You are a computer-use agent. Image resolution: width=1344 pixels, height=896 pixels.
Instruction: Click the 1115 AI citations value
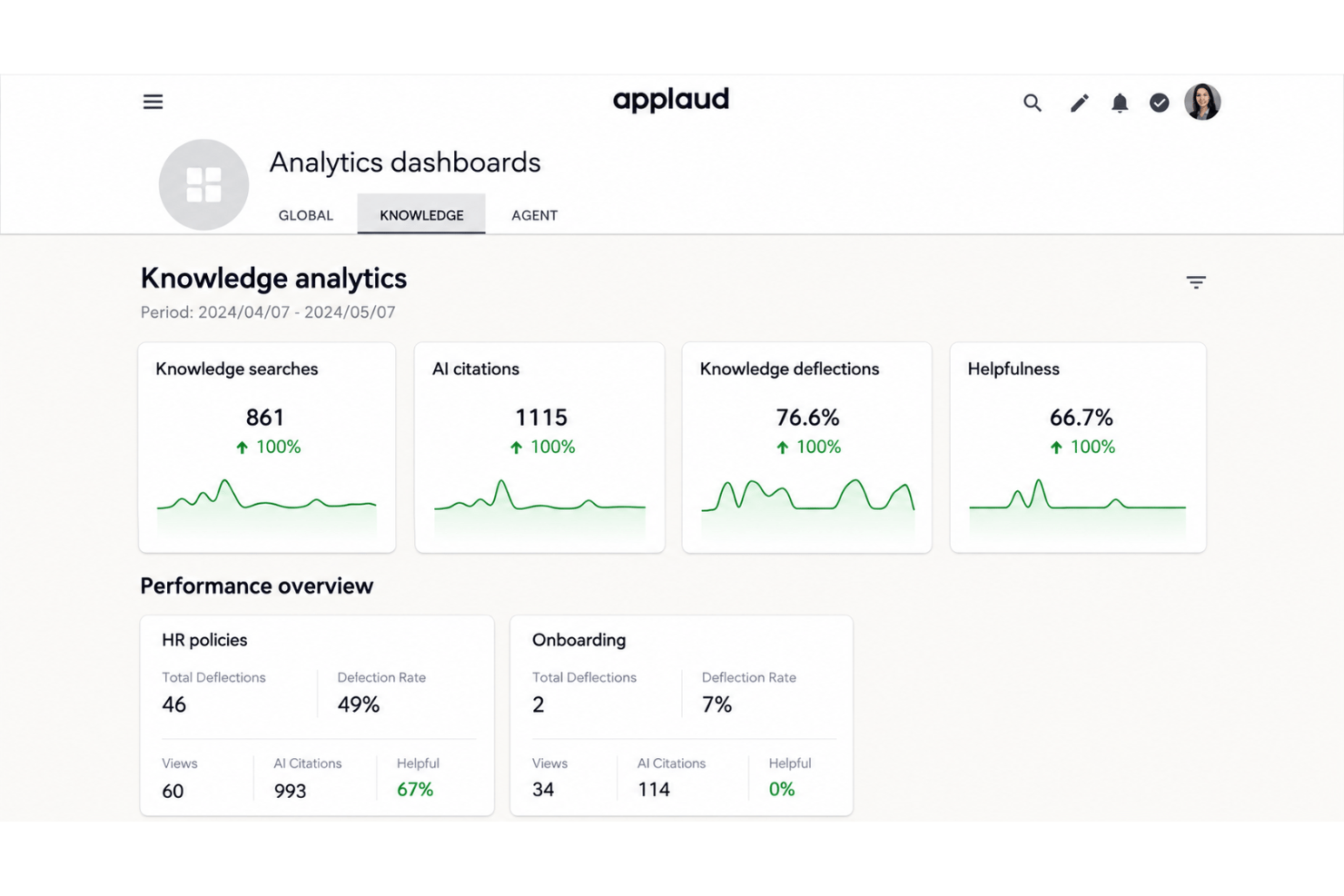point(541,418)
